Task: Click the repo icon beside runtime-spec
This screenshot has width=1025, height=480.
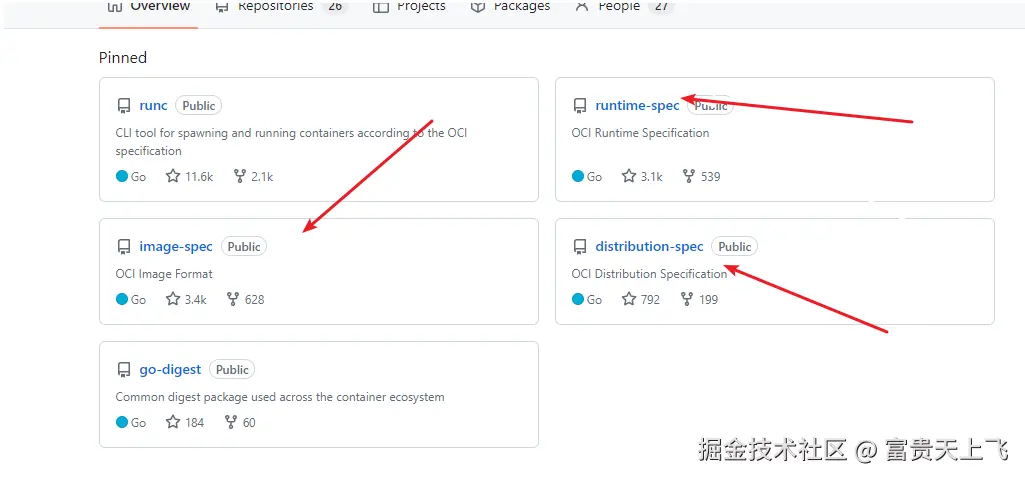Action: point(579,106)
